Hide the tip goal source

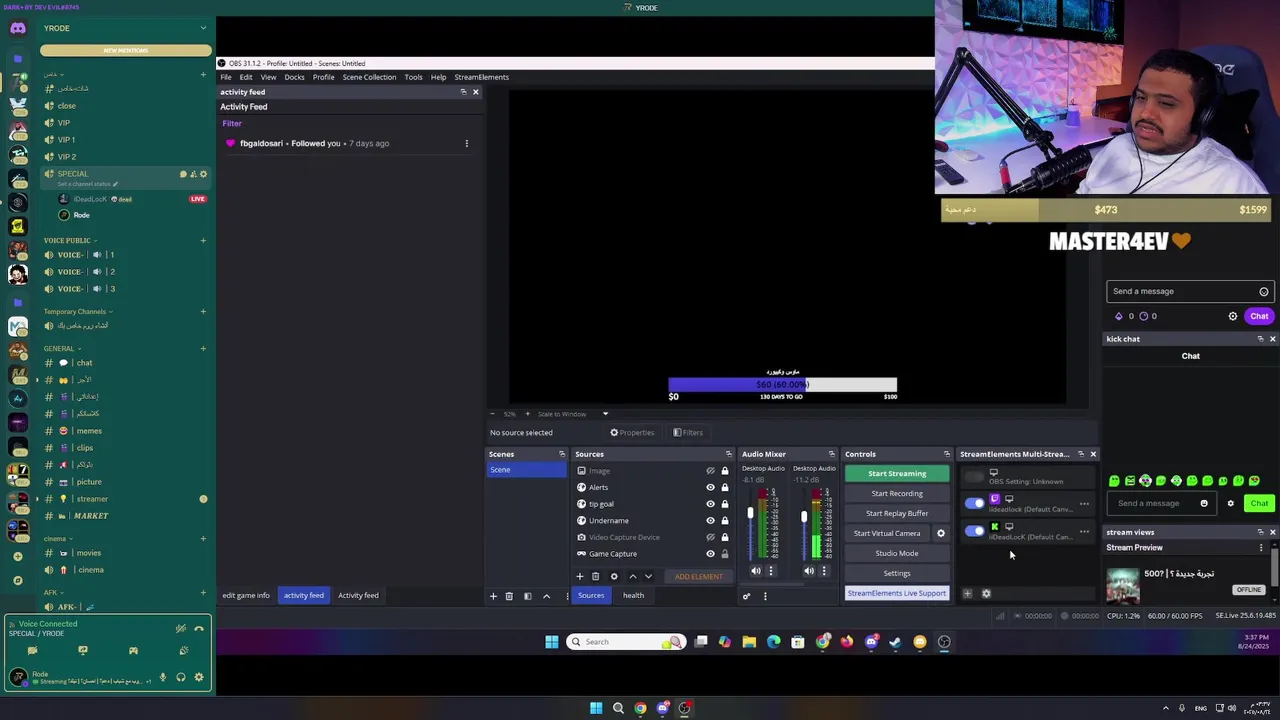[711, 504]
